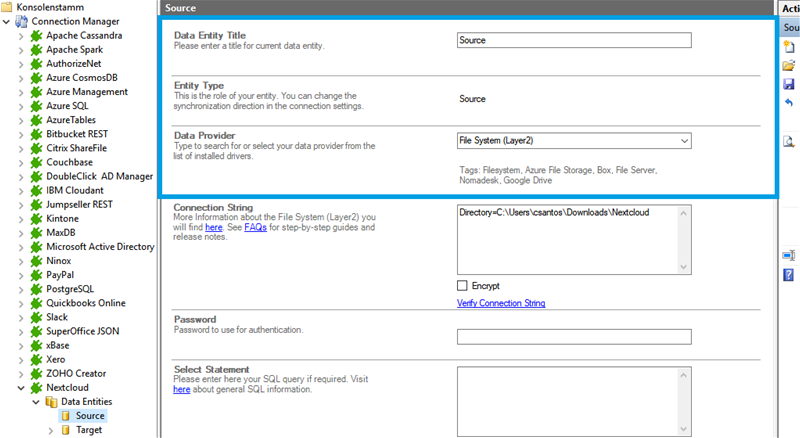Click the save disk icon in Actions pane

click(789, 85)
